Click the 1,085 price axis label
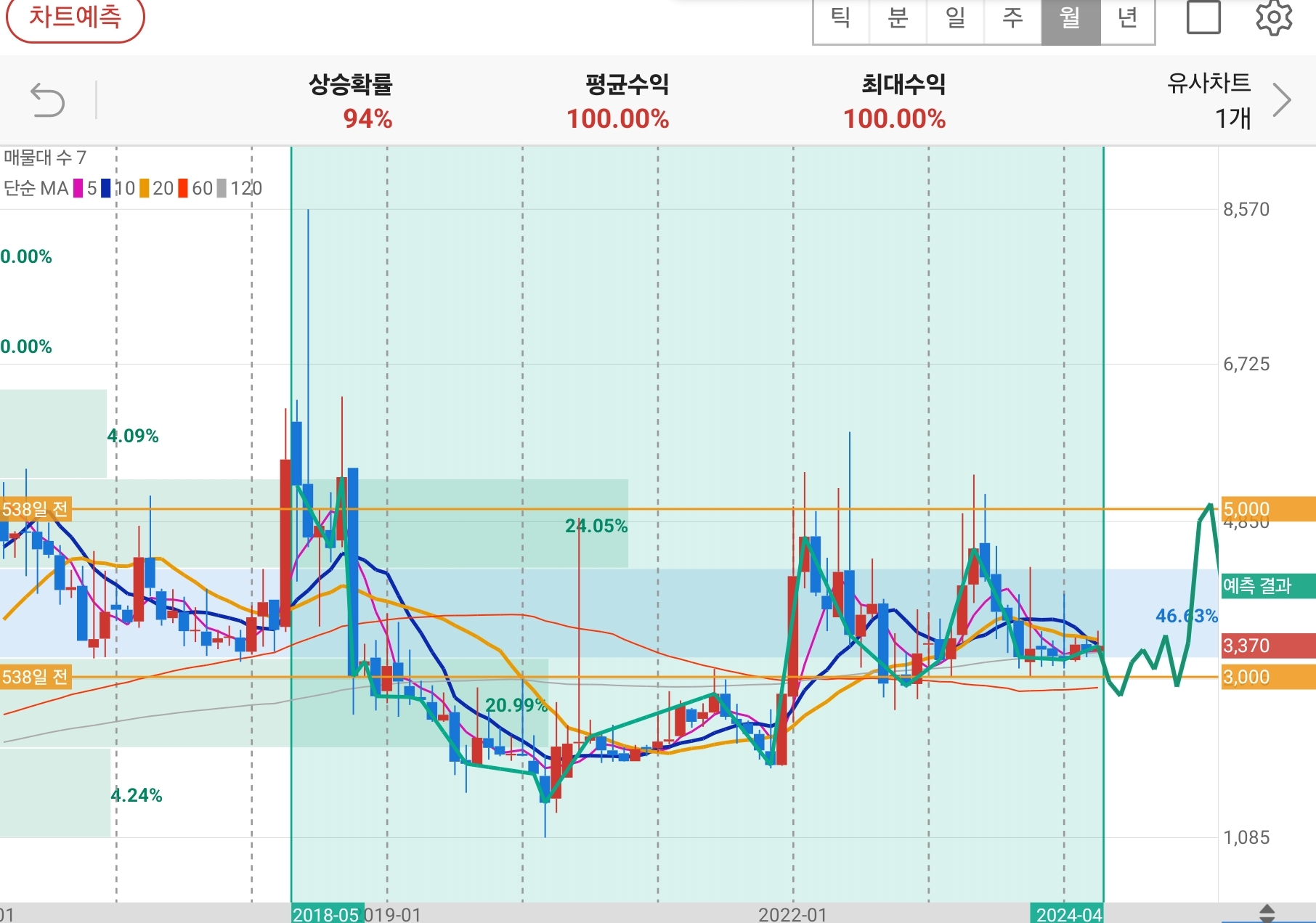The height and width of the screenshot is (923, 1316). 1247,838
